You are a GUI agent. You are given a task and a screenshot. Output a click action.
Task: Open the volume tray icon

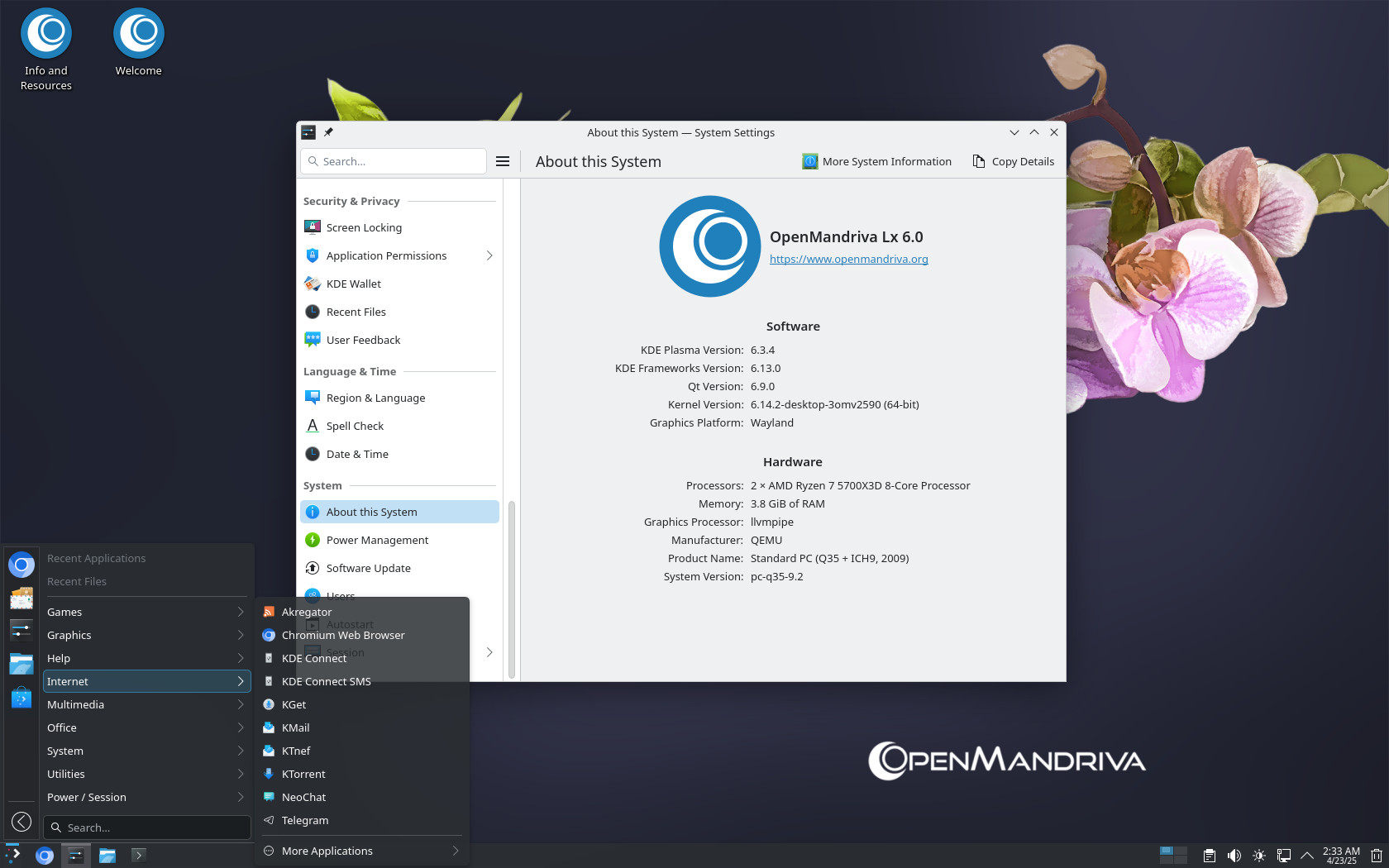(x=1234, y=856)
